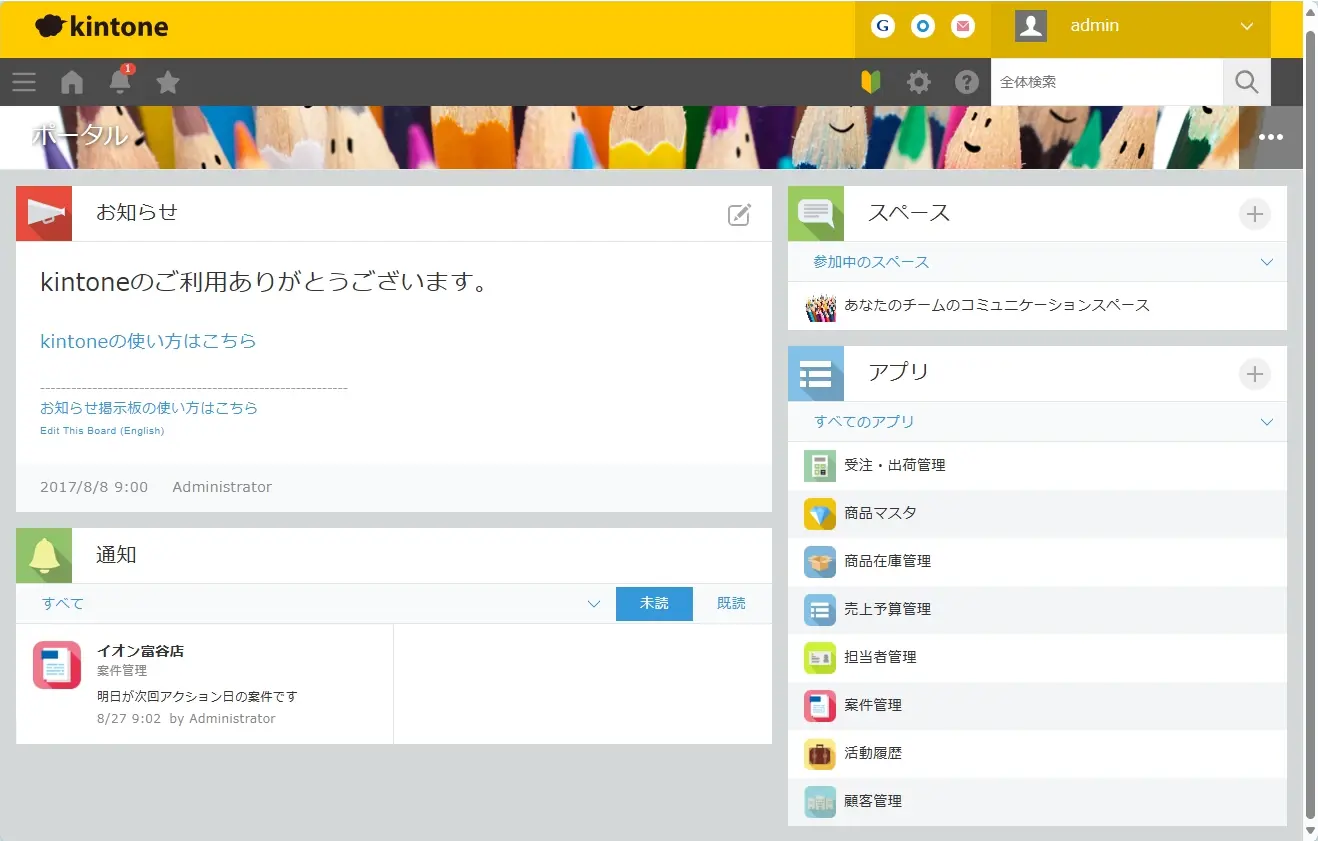Open the Edit This Board (English) link
This screenshot has height=841, width=1318.
point(102,431)
